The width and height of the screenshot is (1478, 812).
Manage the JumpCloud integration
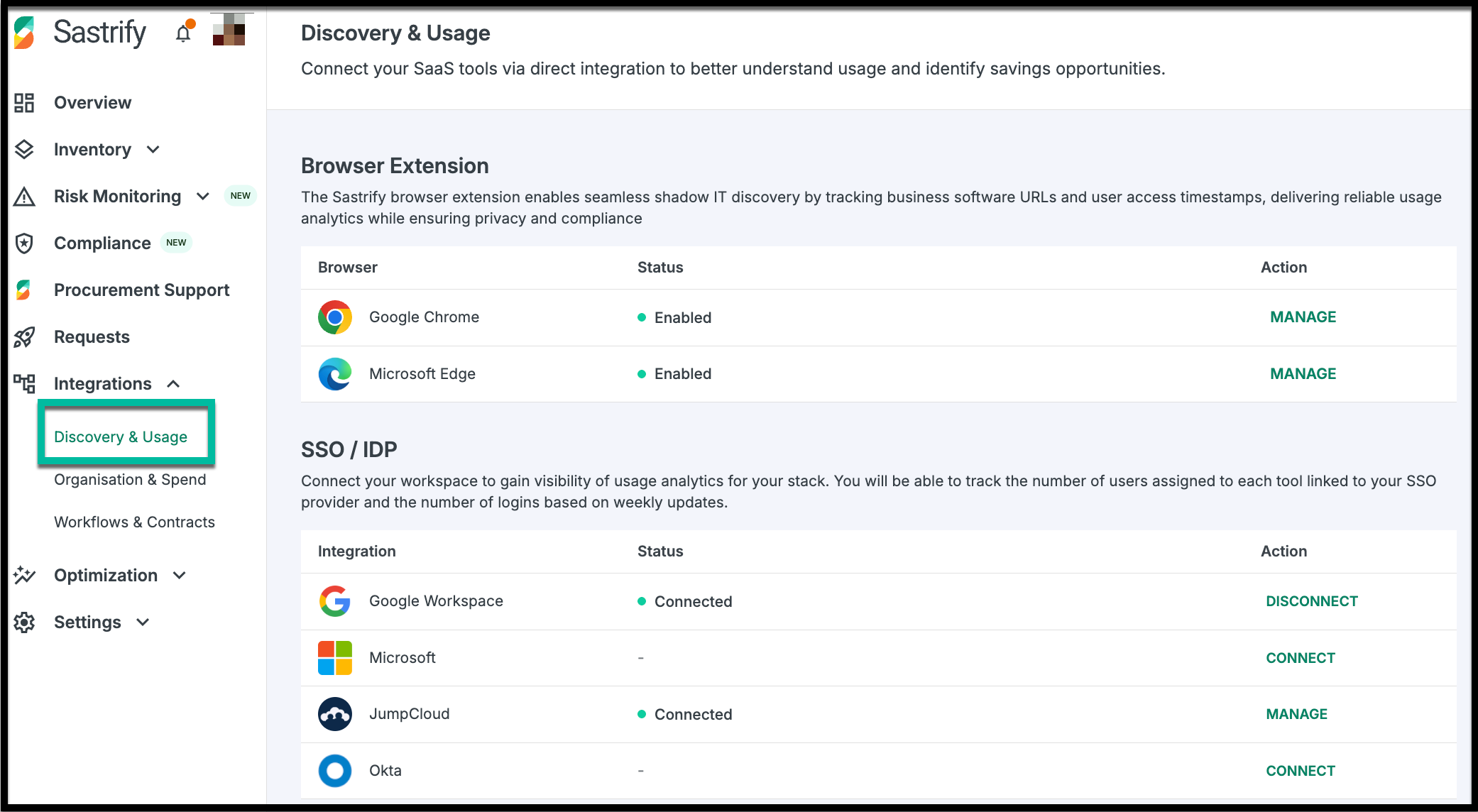1296,714
